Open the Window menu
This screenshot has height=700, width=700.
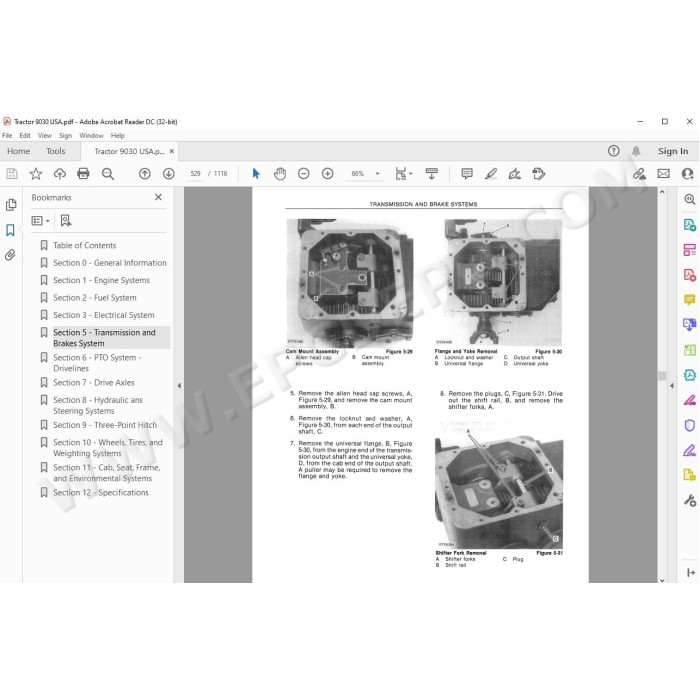click(91, 135)
